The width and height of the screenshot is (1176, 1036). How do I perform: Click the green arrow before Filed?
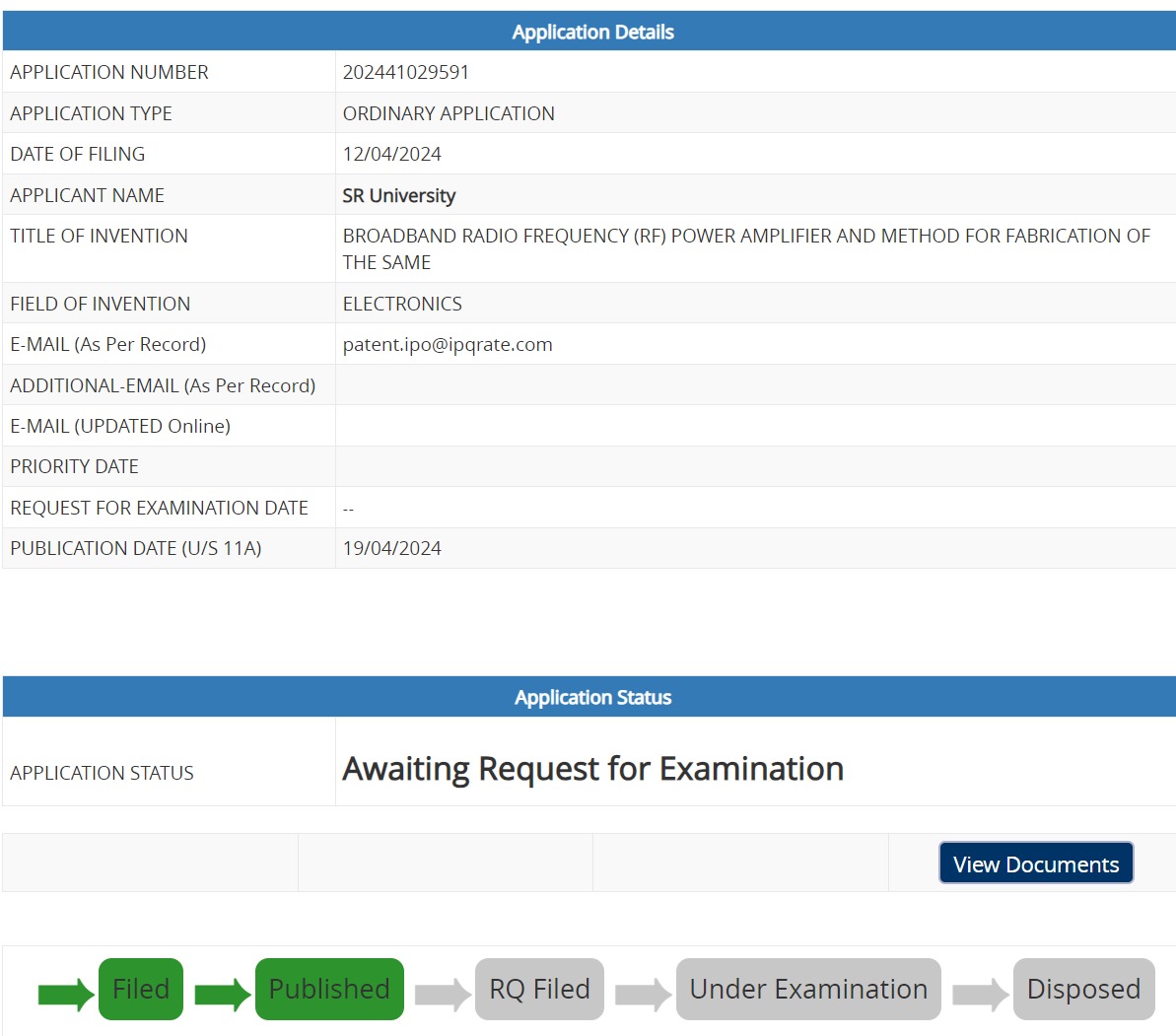[x=66, y=994]
